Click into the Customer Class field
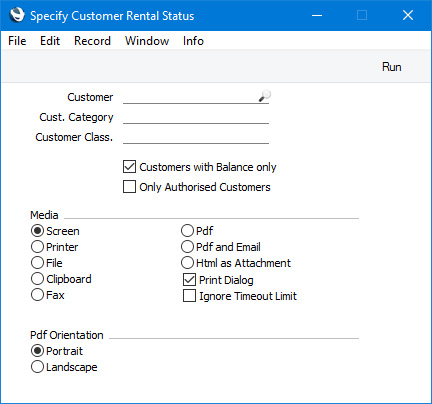This screenshot has height=404, width=432. [x=196, y=137]
